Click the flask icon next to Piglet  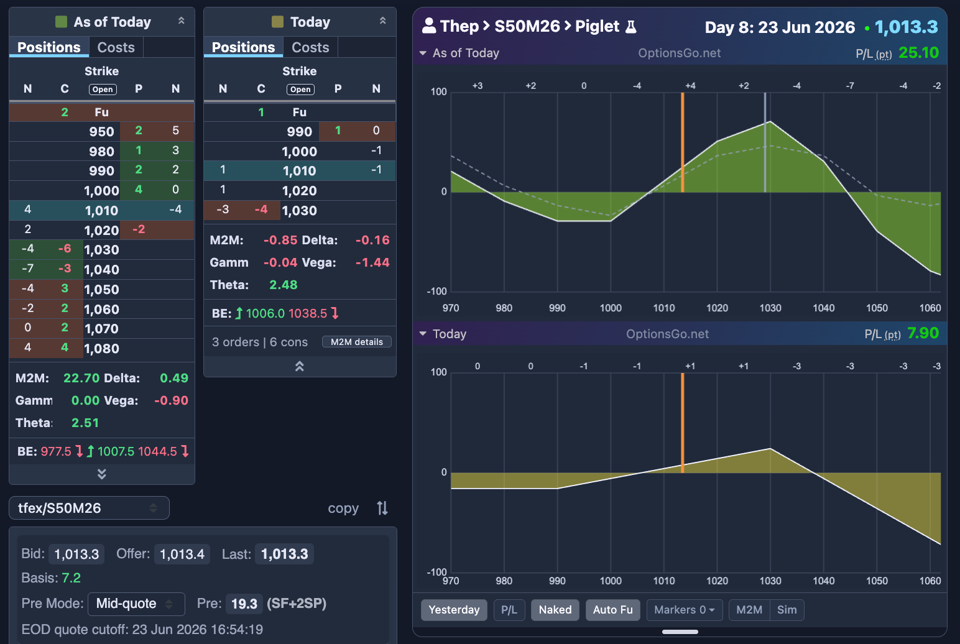631,27
